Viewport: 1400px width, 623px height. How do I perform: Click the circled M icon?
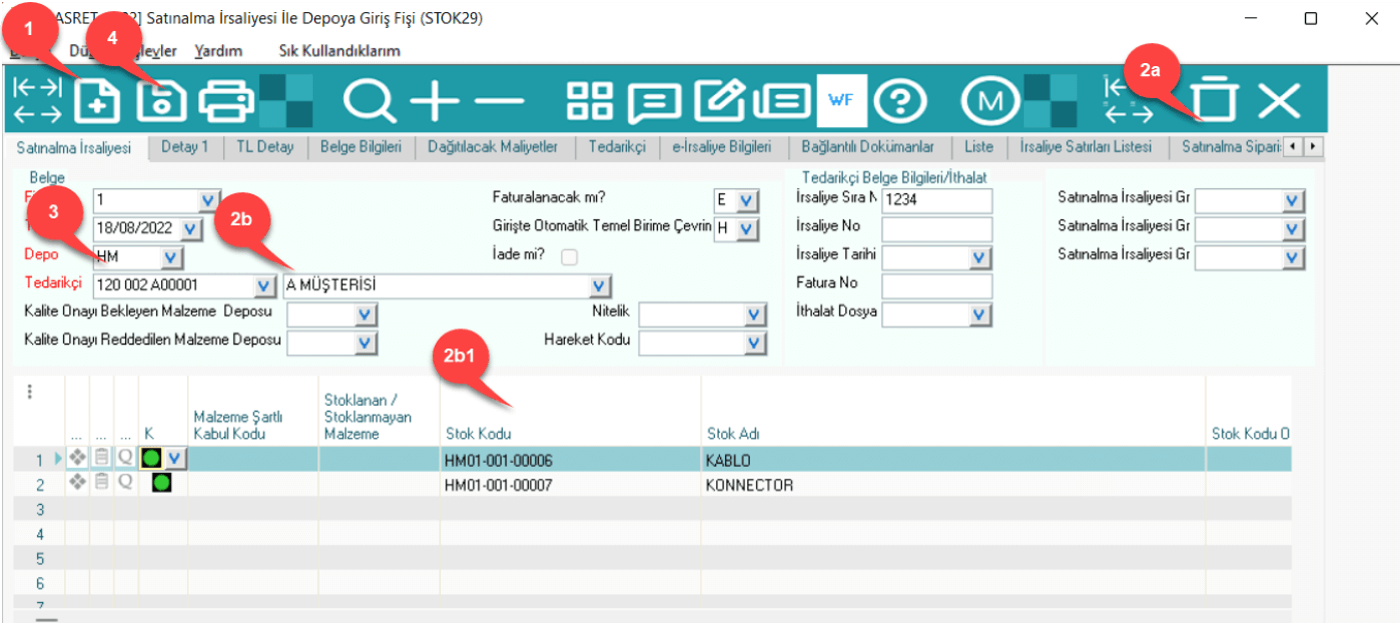(x=990, y=101)
